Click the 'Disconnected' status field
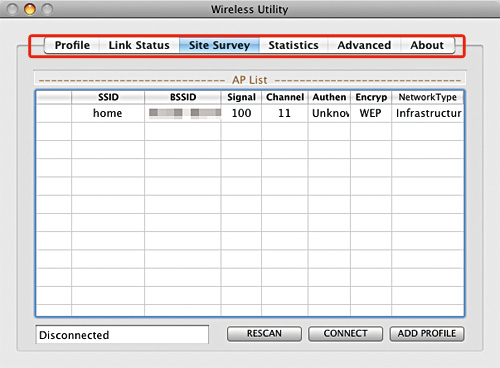Image resolution: width=500 pixels, height=368 pixels. click(x=122, y=335)
